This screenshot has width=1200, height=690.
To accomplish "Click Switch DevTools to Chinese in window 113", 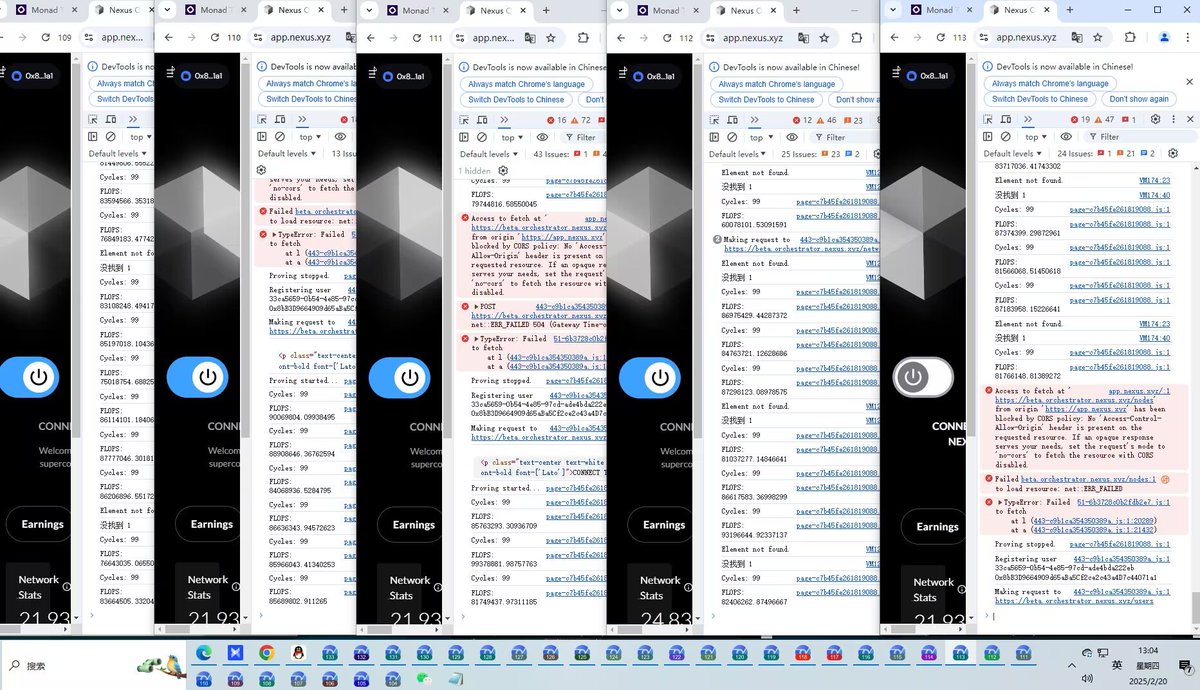I will [1040, 99].
